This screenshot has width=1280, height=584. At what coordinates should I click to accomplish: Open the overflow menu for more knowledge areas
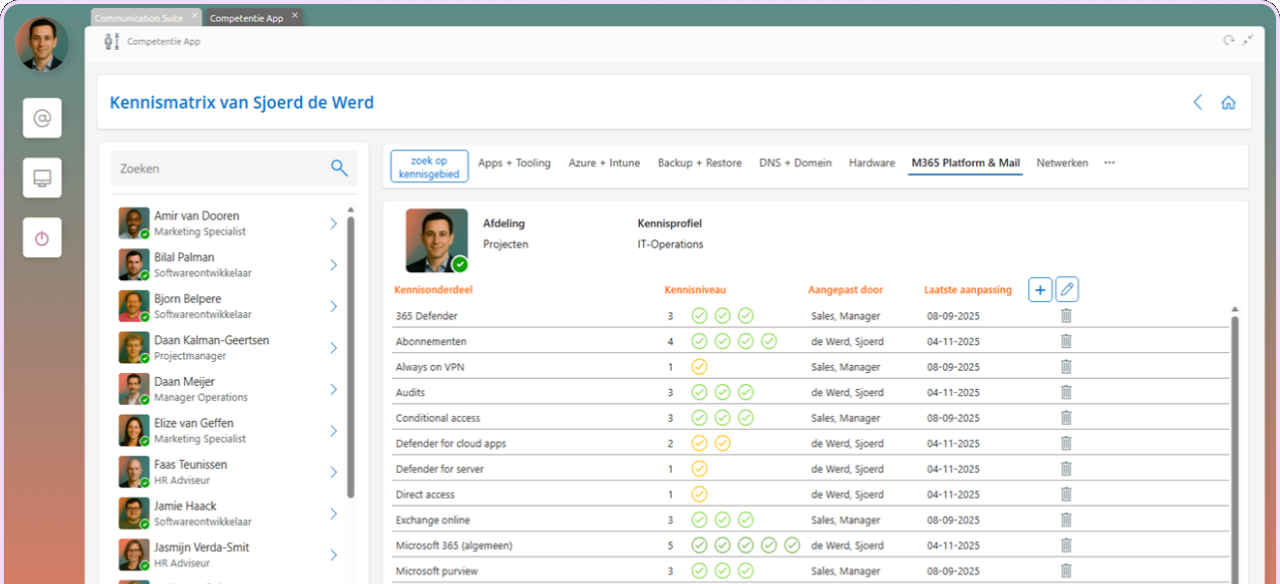pos(1109,162)
